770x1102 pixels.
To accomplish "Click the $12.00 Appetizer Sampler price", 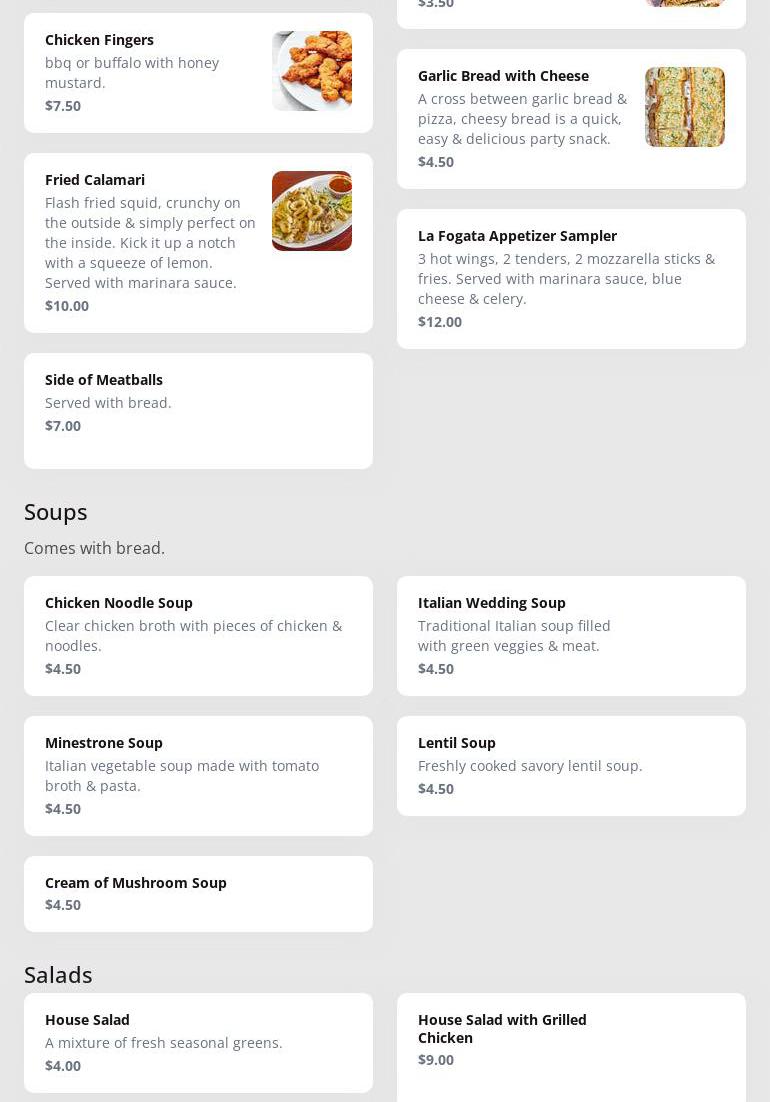I will (x=440, y=322).
